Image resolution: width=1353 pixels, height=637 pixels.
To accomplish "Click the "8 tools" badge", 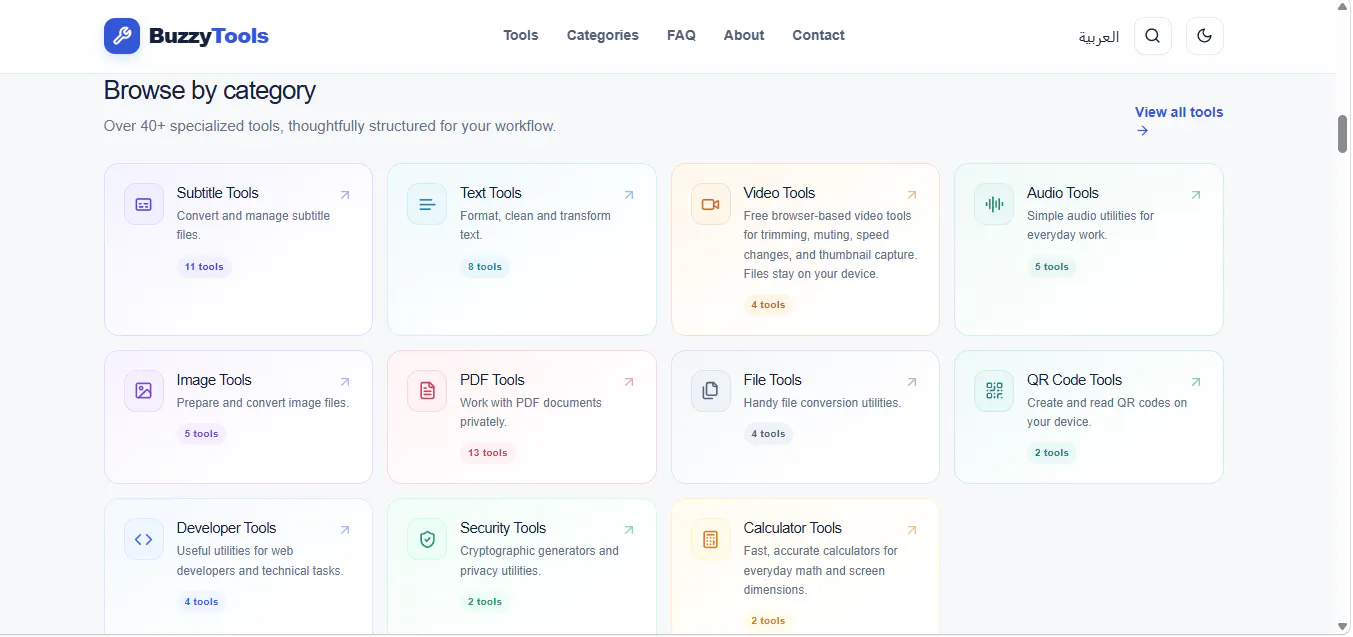I will click(x=485, y=267).
